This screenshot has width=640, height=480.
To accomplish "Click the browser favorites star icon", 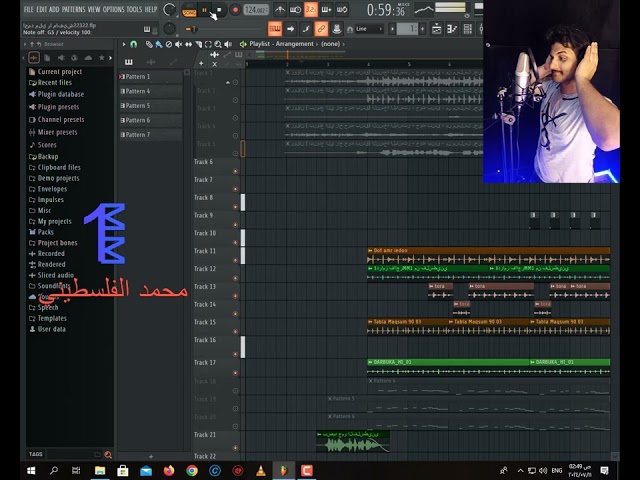I will coord(101,58).
